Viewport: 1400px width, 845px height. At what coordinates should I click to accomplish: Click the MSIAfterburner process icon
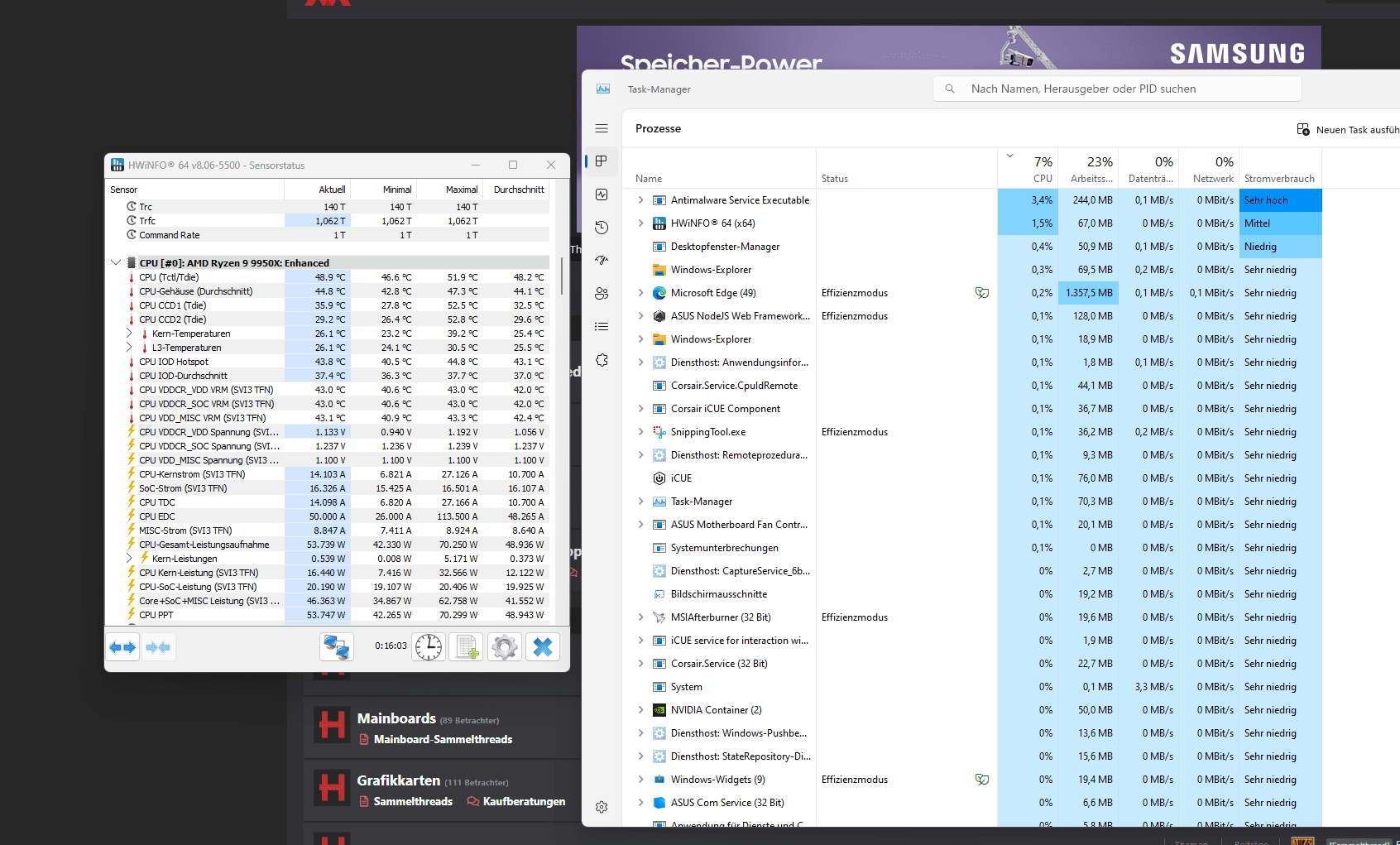[659, 617]
